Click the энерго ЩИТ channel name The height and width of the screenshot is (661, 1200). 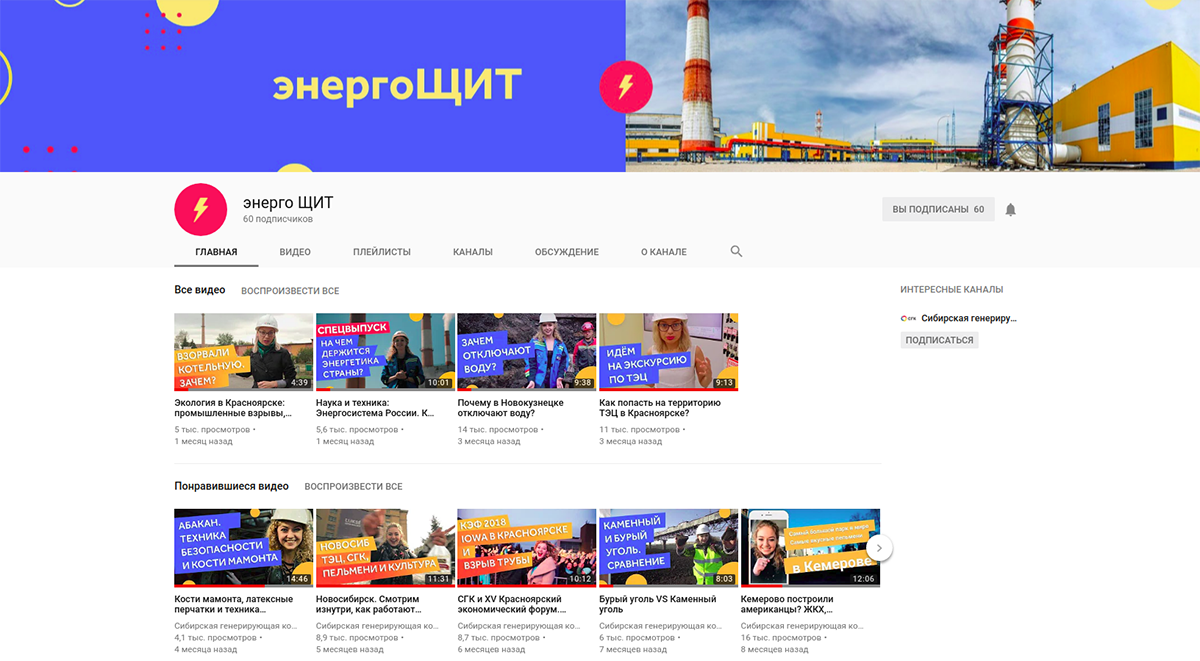coord(288,203)
